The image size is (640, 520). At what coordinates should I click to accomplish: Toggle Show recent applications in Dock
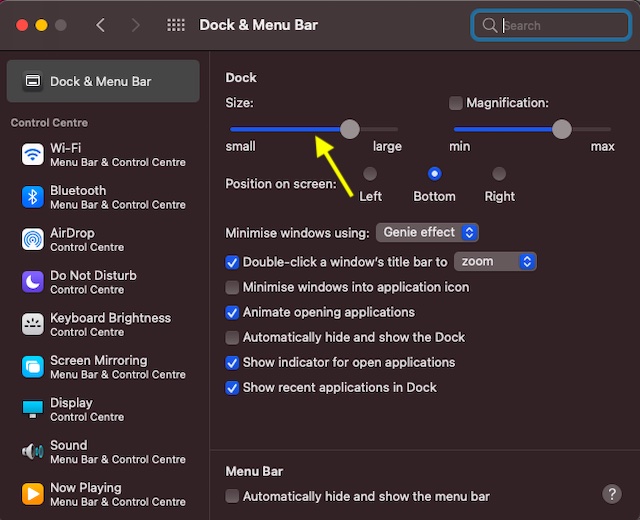click(x=232, y=388)
